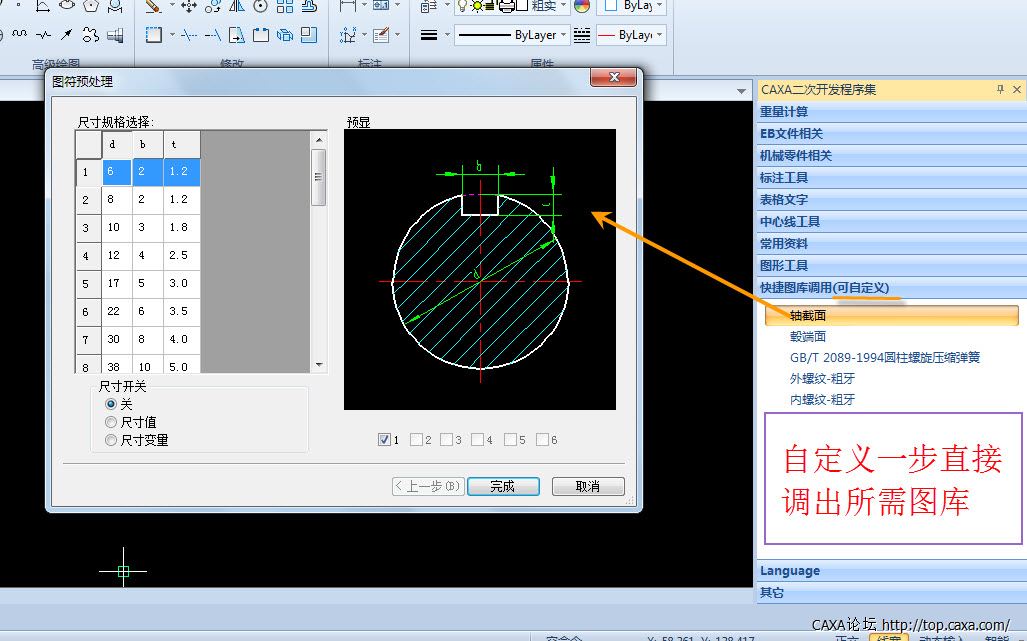Select the 尺寸值 radio button
The width and height of the screenshot is (1027, 641).
point(111,422)
